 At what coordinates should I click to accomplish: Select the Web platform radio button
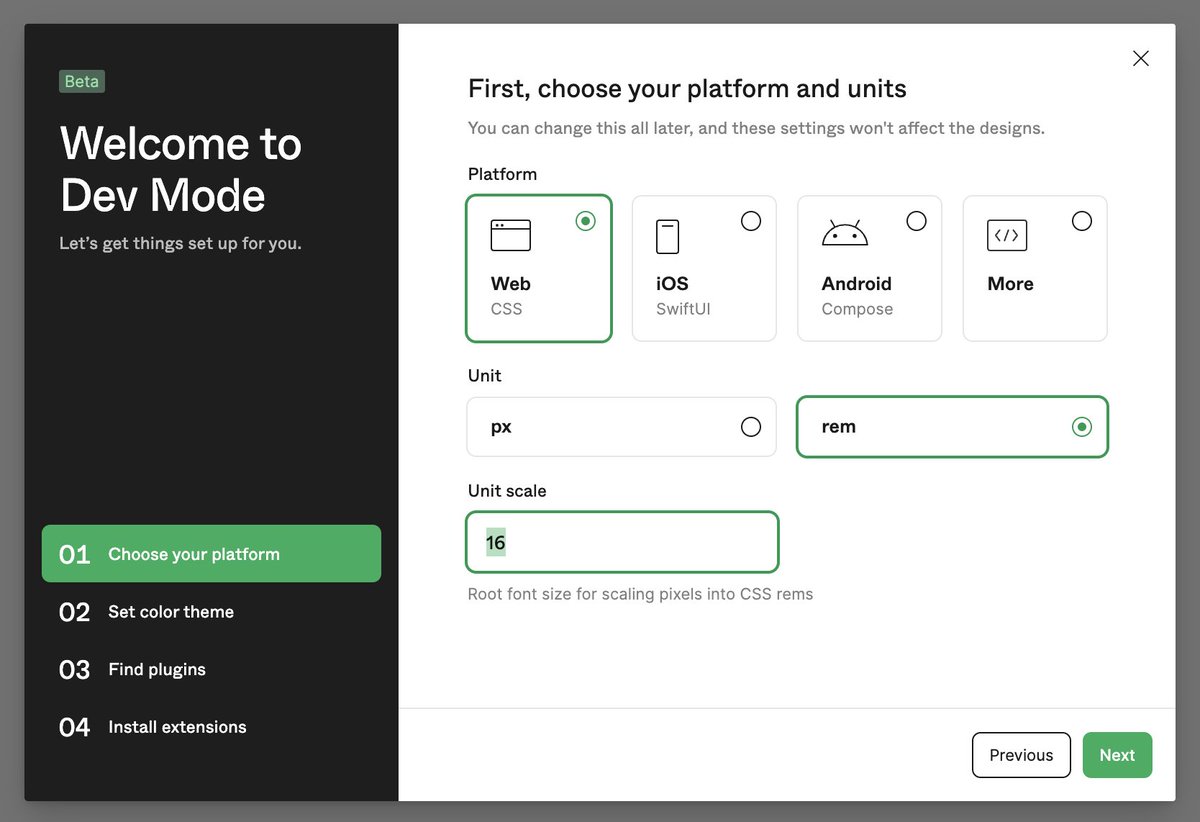(x=586, y=221)
